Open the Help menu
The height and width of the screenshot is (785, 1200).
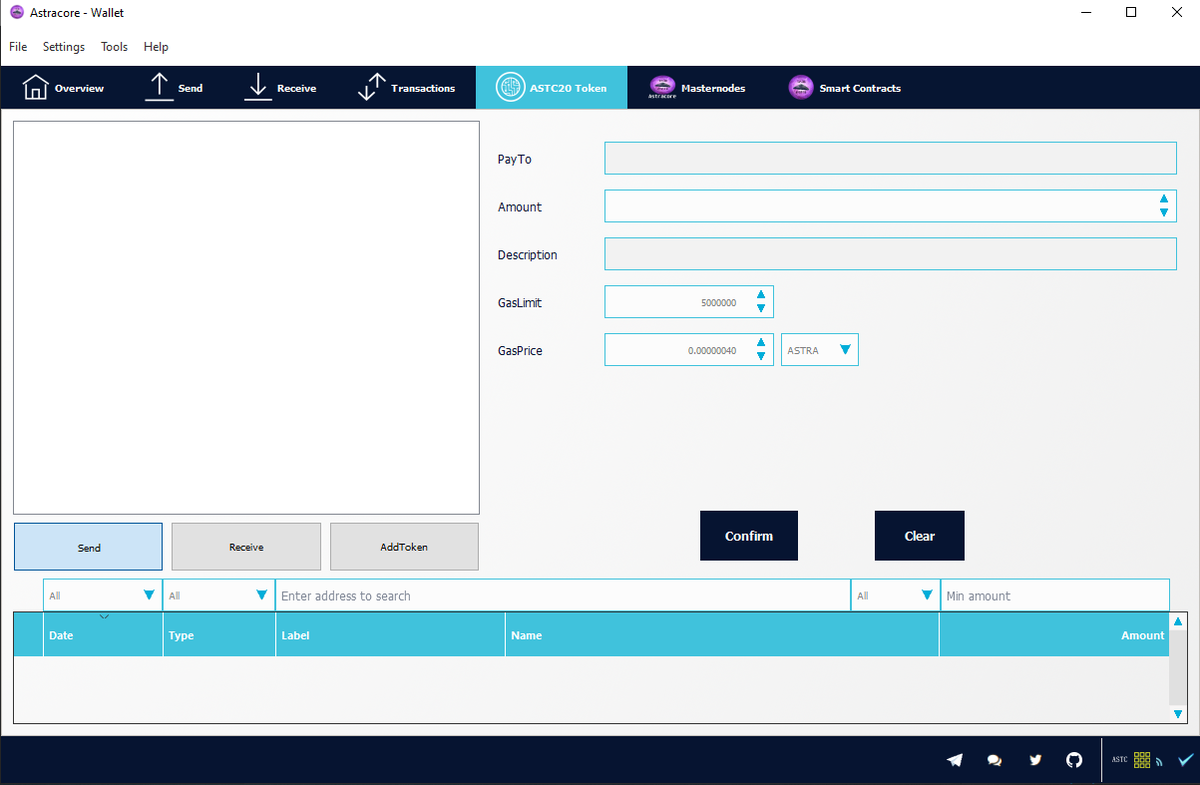(x=156, y=47)
